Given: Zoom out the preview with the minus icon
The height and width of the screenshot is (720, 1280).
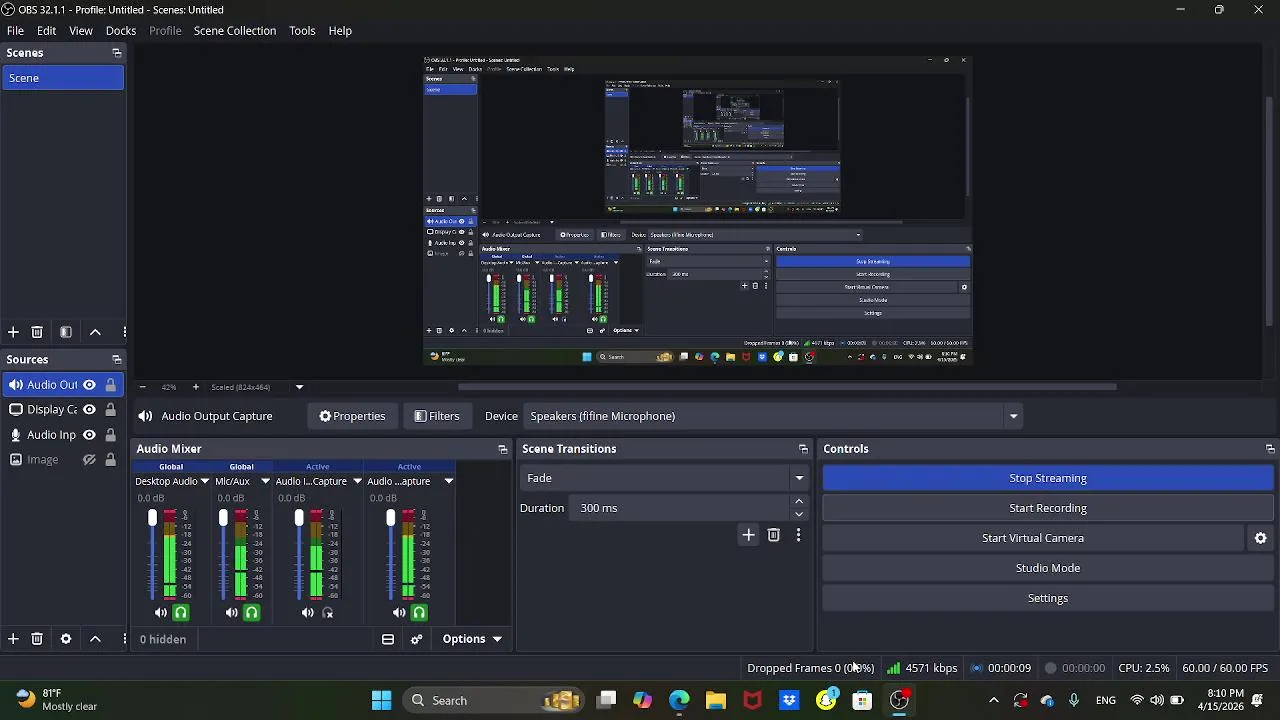Looking at the screenshot, I should pyautogui.click(x=142, y=387).
